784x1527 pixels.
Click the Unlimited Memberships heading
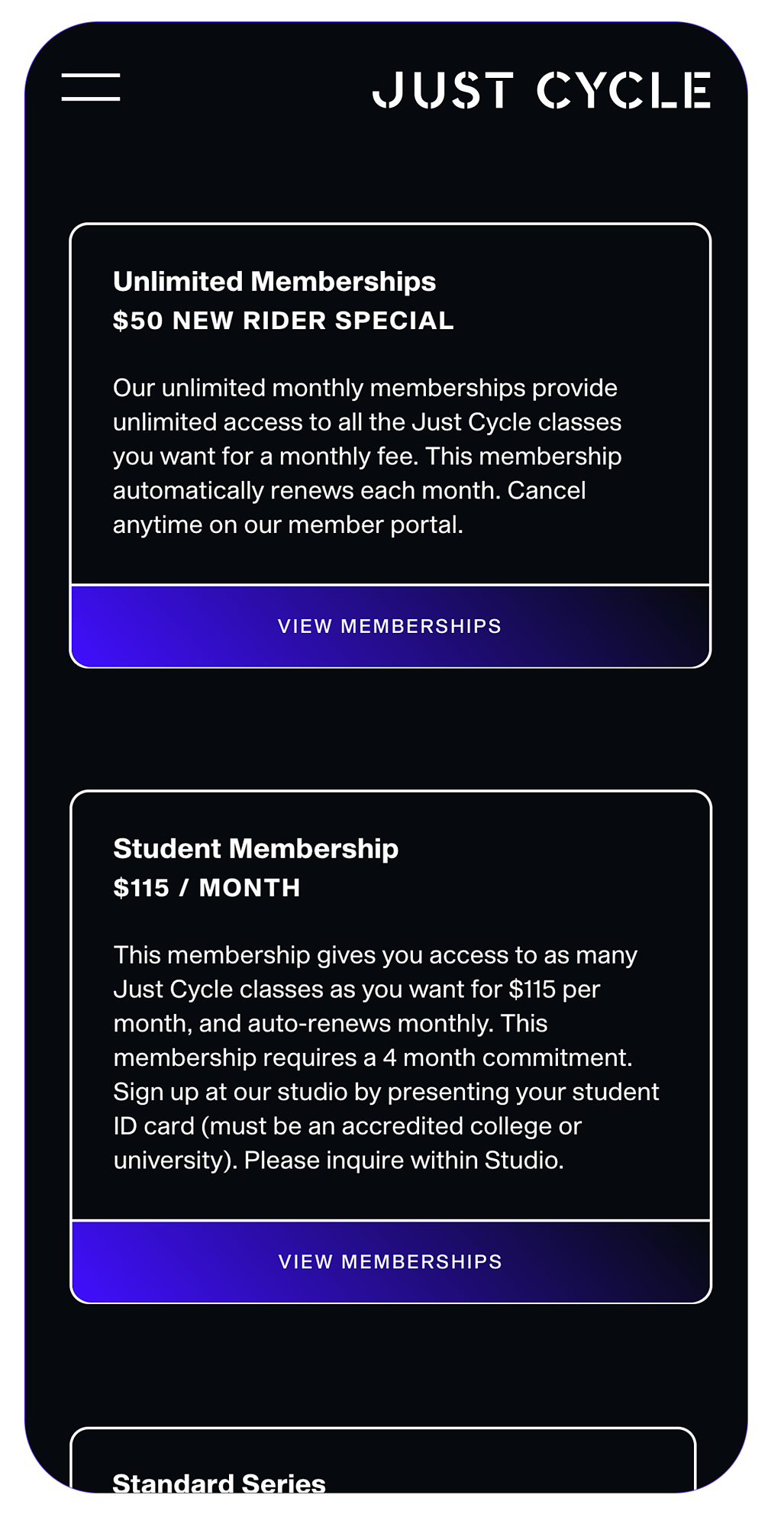[x=274, y=282]
